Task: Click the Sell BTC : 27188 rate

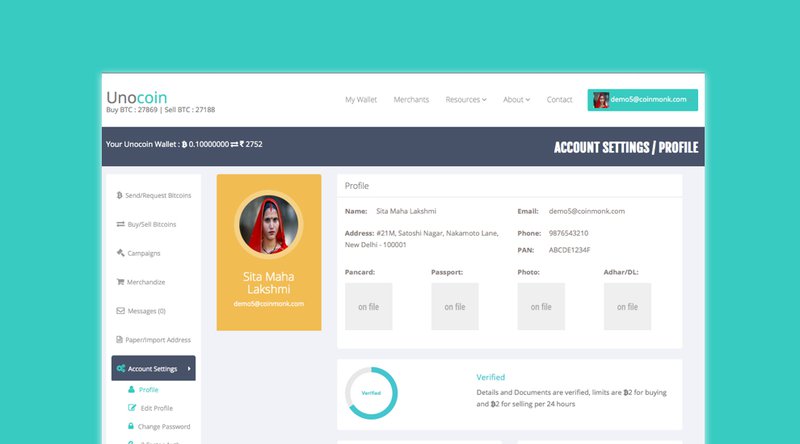Action: tap(190, 110)
